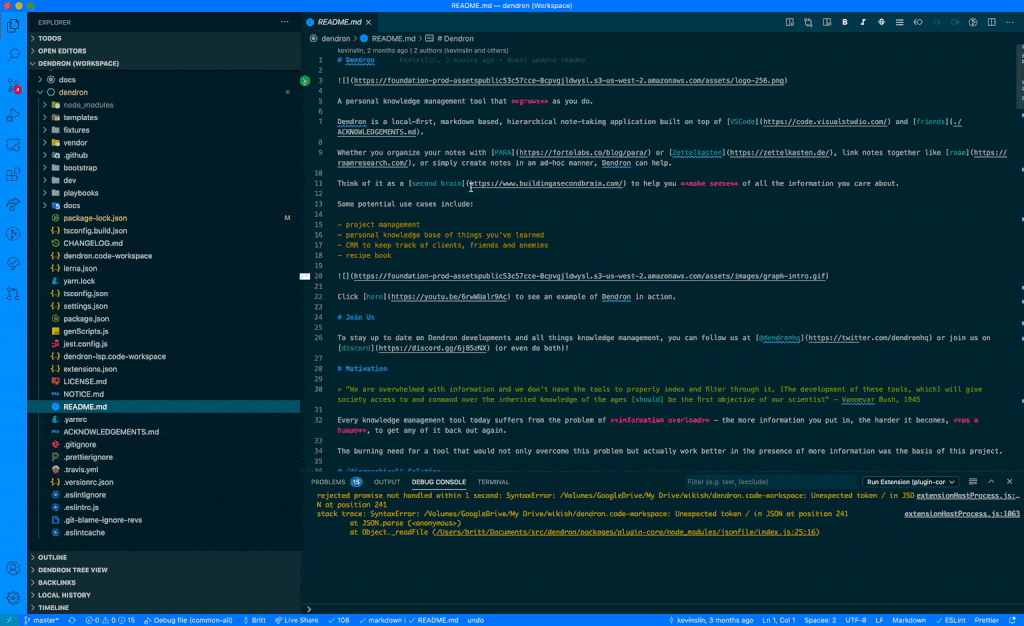The height and width of the screenshot is (626, 1024).
Task: Click the Live Share status bar item
Action: pos(296,620)
